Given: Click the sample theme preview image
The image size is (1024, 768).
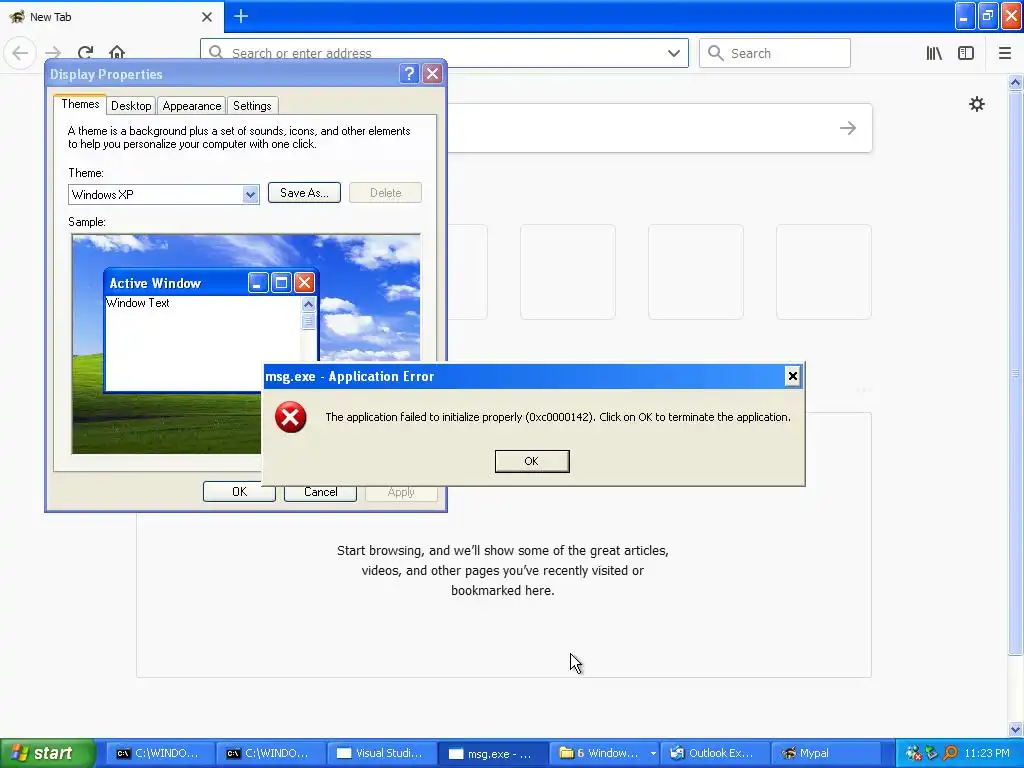Looking at the screenshot, I should coord(246,344).
